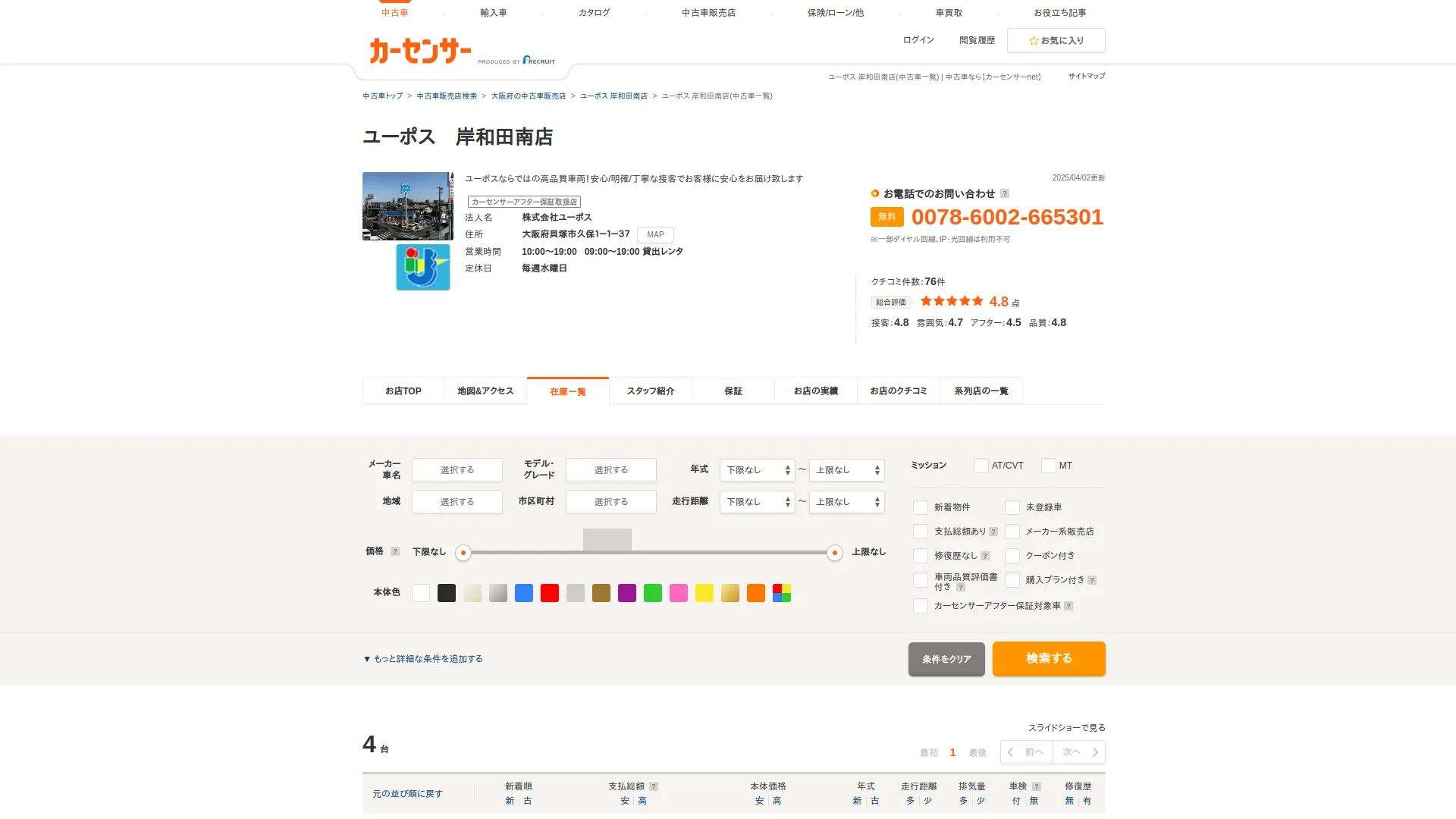Switch to the スタッフ紹介 tab

click(651, 391)
